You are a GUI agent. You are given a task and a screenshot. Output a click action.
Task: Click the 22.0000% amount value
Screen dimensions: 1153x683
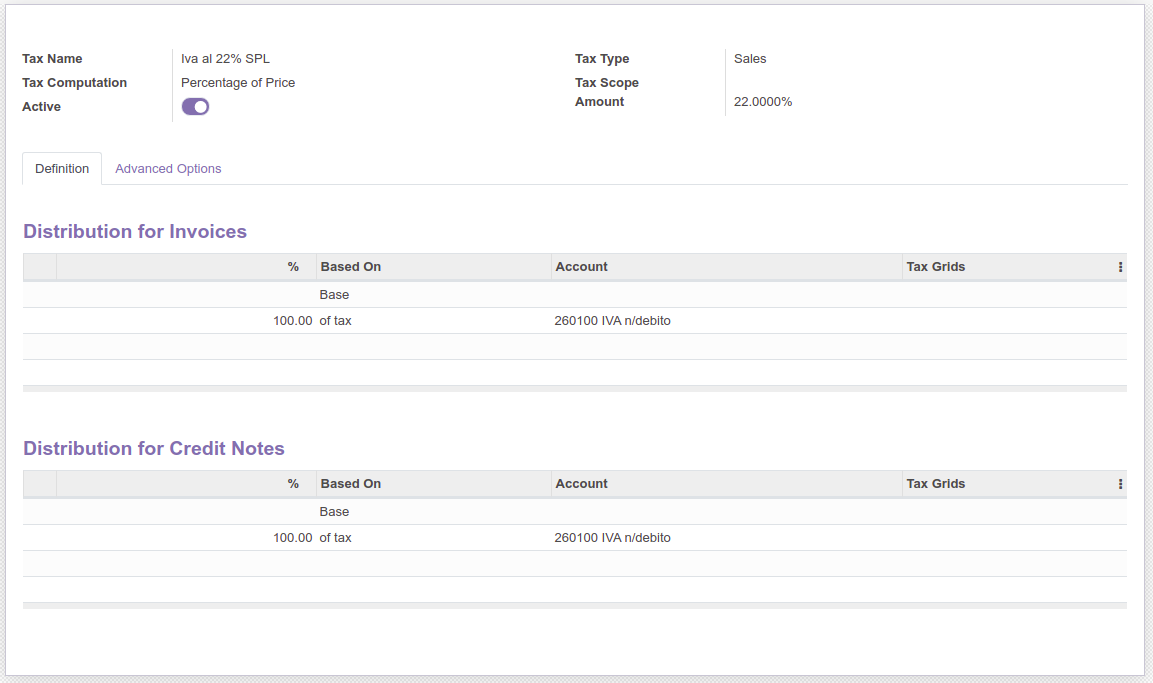coord(763,102)
